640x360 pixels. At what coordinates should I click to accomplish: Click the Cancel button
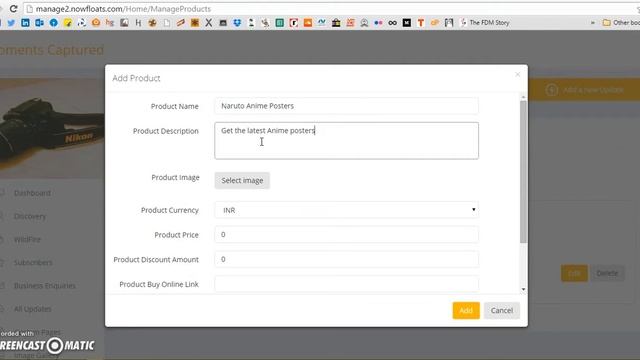[x=502, y=310]
